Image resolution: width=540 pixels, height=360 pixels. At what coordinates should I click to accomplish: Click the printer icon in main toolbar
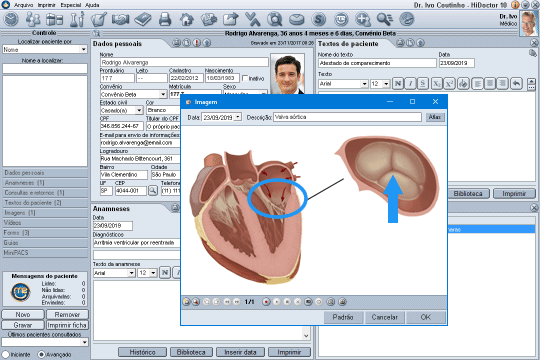click(165, 19)
